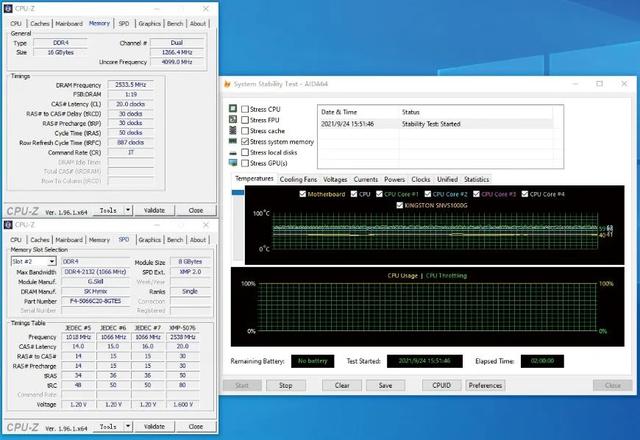
Task: Toggle the KINGSTON SNVS1000G checkbox
Action: point(400,205)
